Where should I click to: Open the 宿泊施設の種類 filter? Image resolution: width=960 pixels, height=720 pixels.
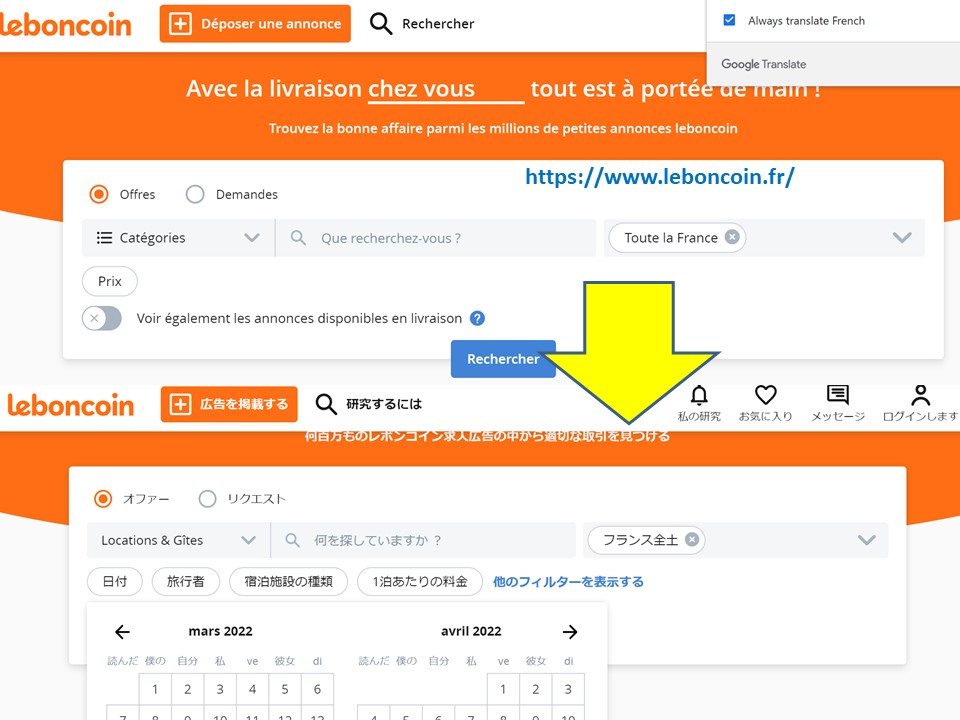288,582
